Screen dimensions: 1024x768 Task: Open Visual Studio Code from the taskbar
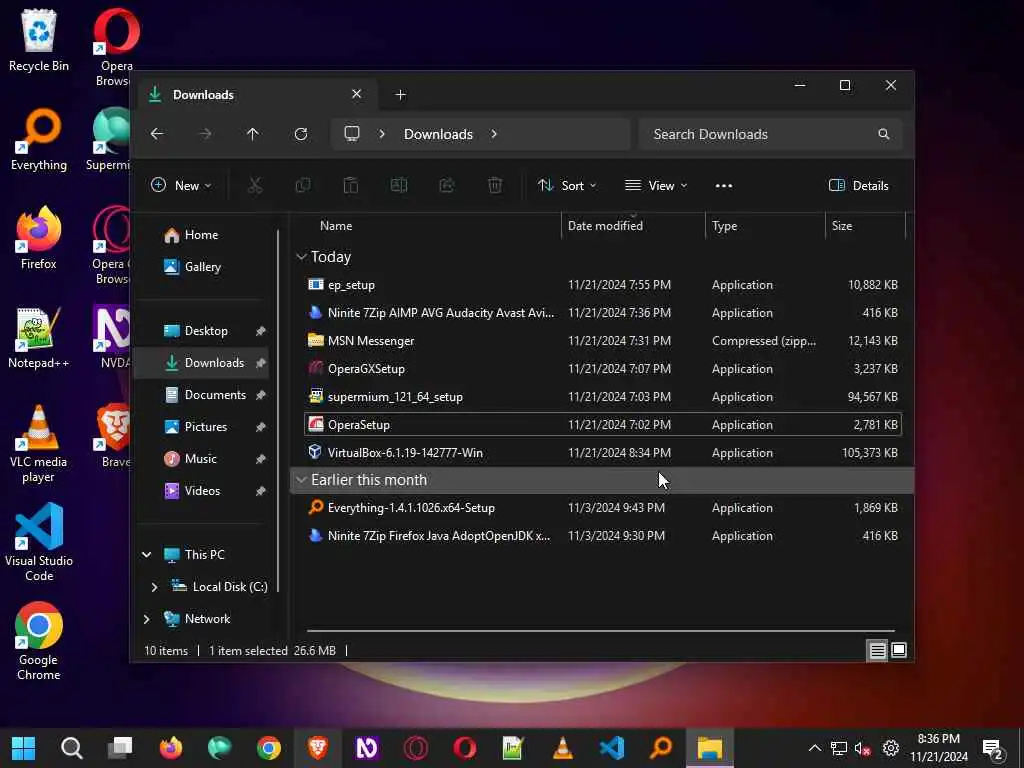point(612,748)
